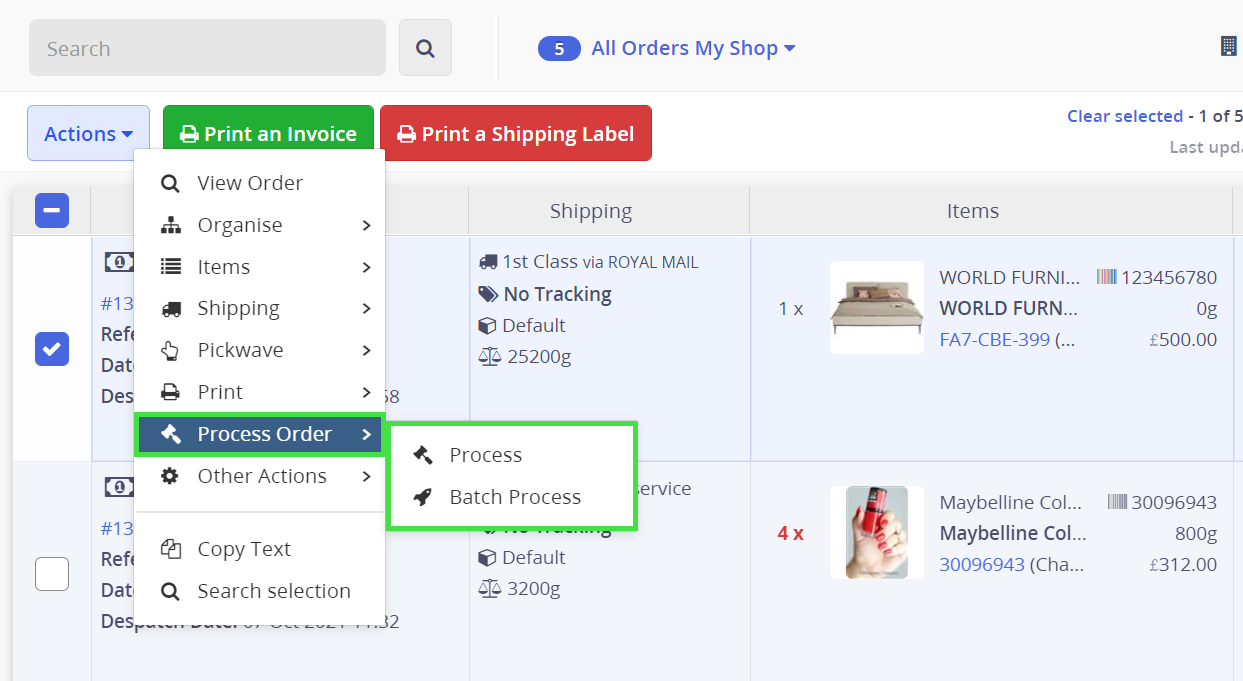Click the gear icon for Other Actions

(x=171, y=476)
